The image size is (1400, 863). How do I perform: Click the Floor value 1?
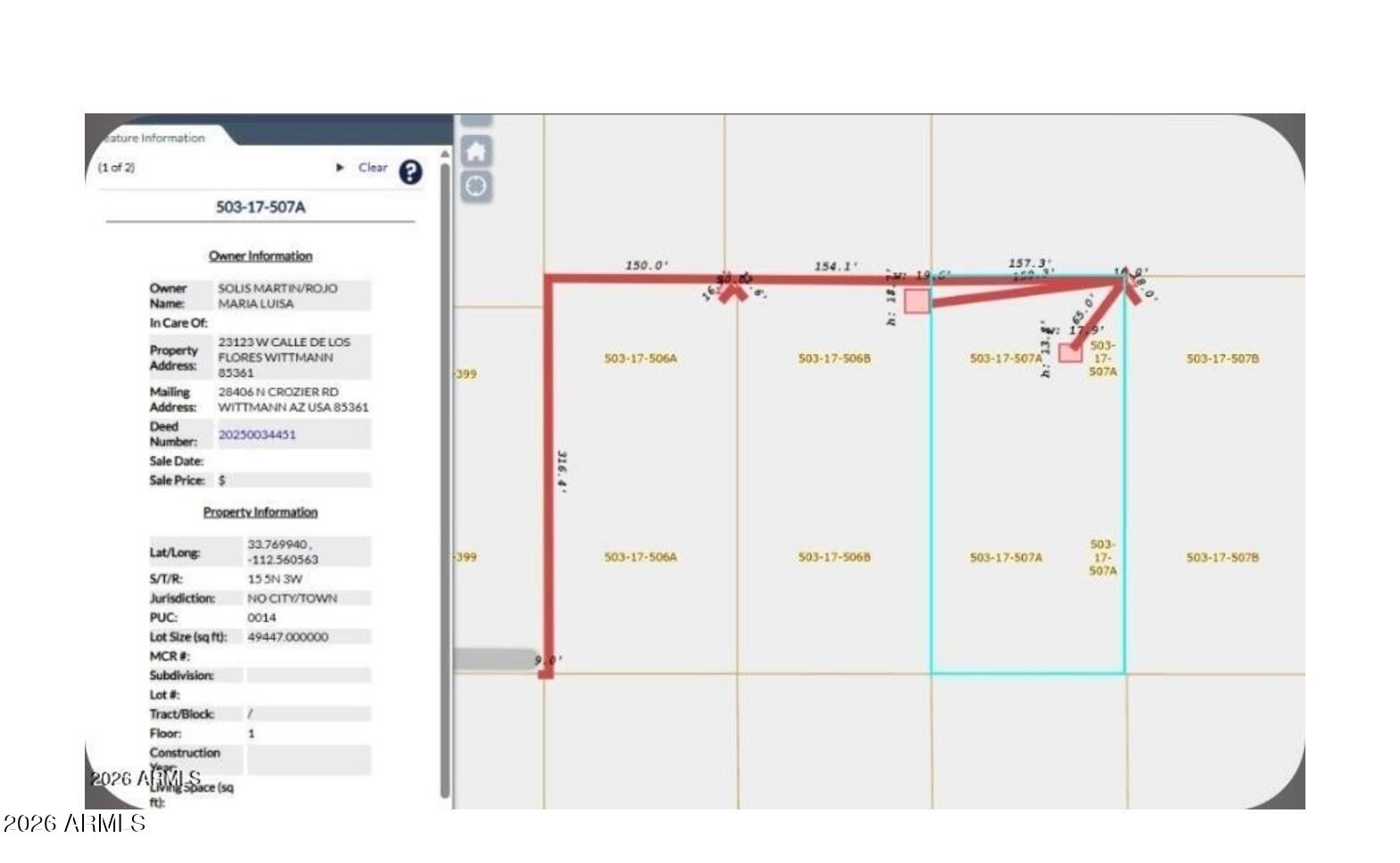tap(251, 734)
